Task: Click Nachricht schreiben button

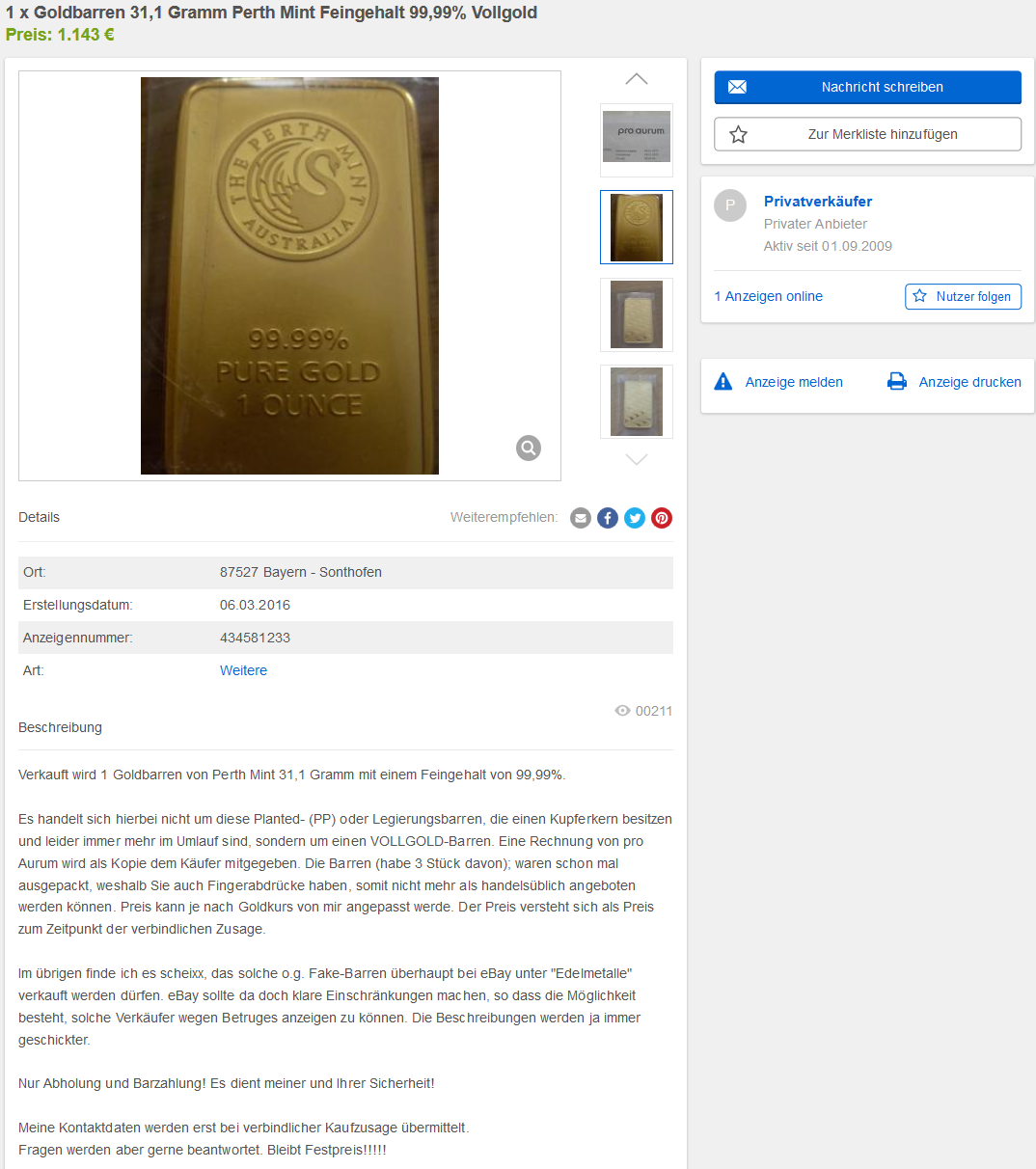Action: pyautogui.click(x=867, y=87)
